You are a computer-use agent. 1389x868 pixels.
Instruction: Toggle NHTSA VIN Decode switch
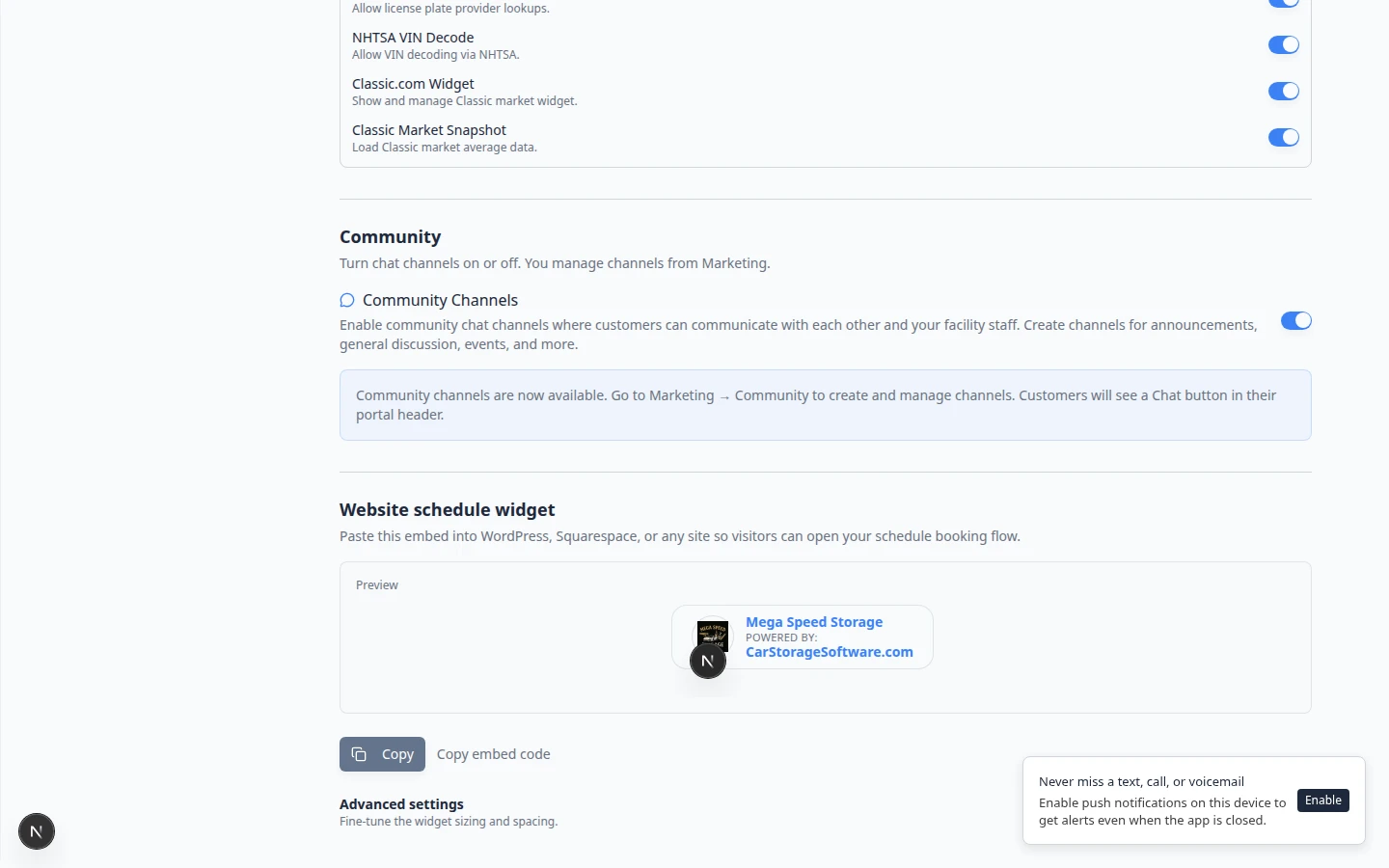click(x=1283, y=44)
